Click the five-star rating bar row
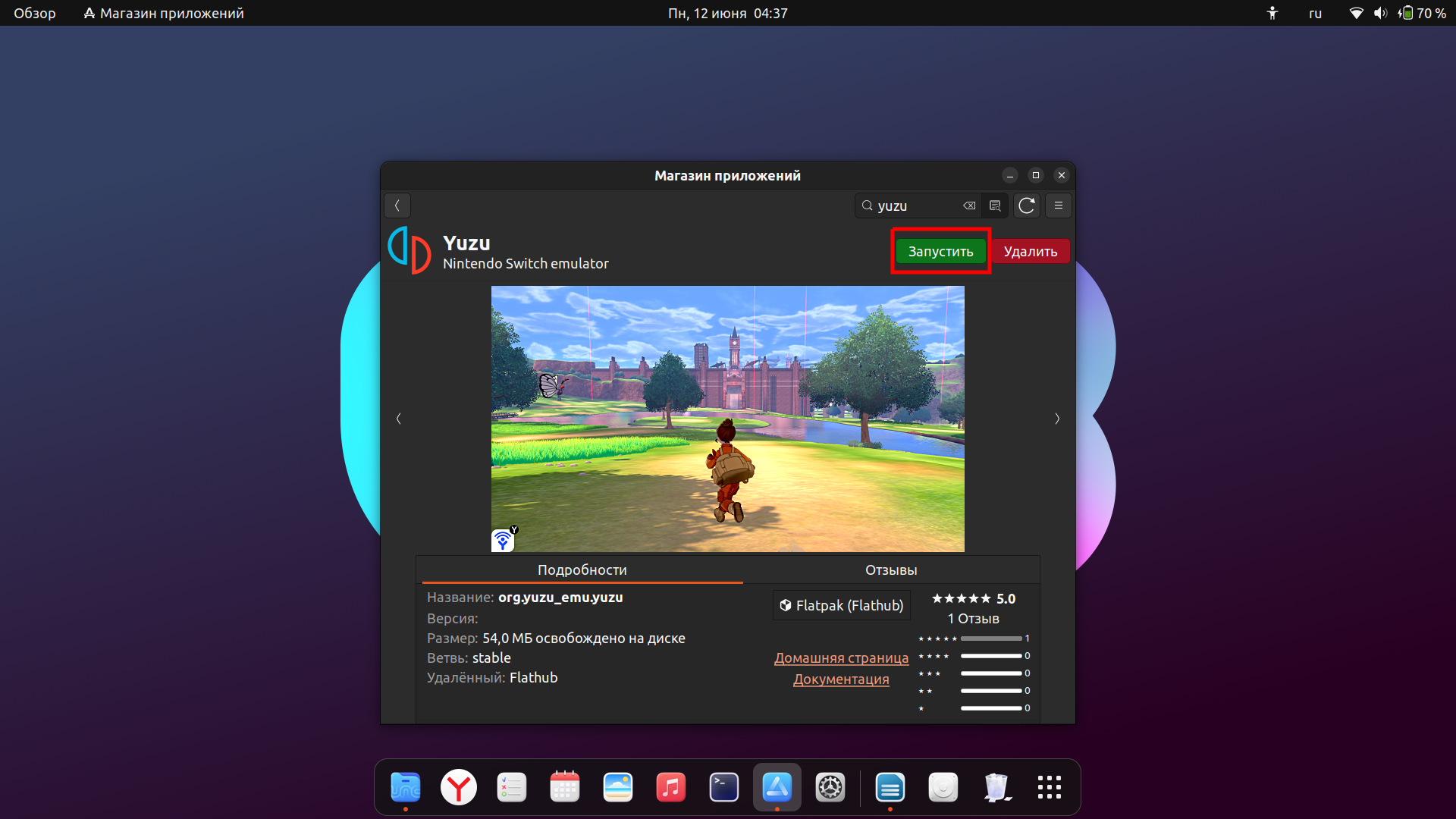Viewport: 1456px width, 819px height. [x=974, y=639]
